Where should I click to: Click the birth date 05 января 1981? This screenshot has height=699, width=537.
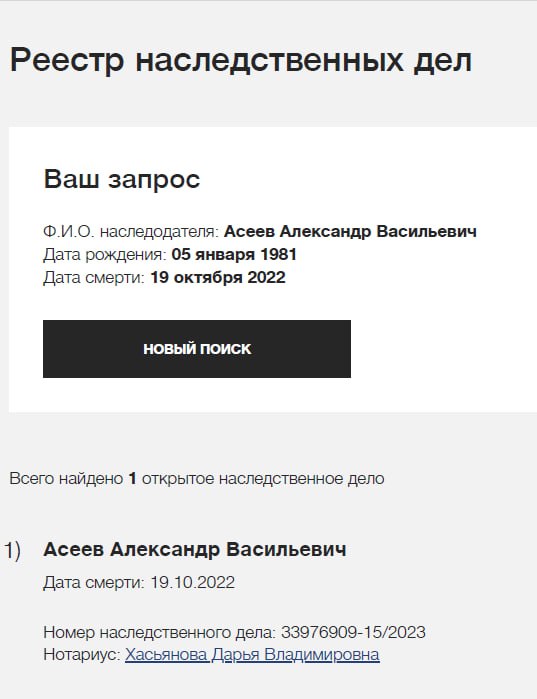(234, 255)
